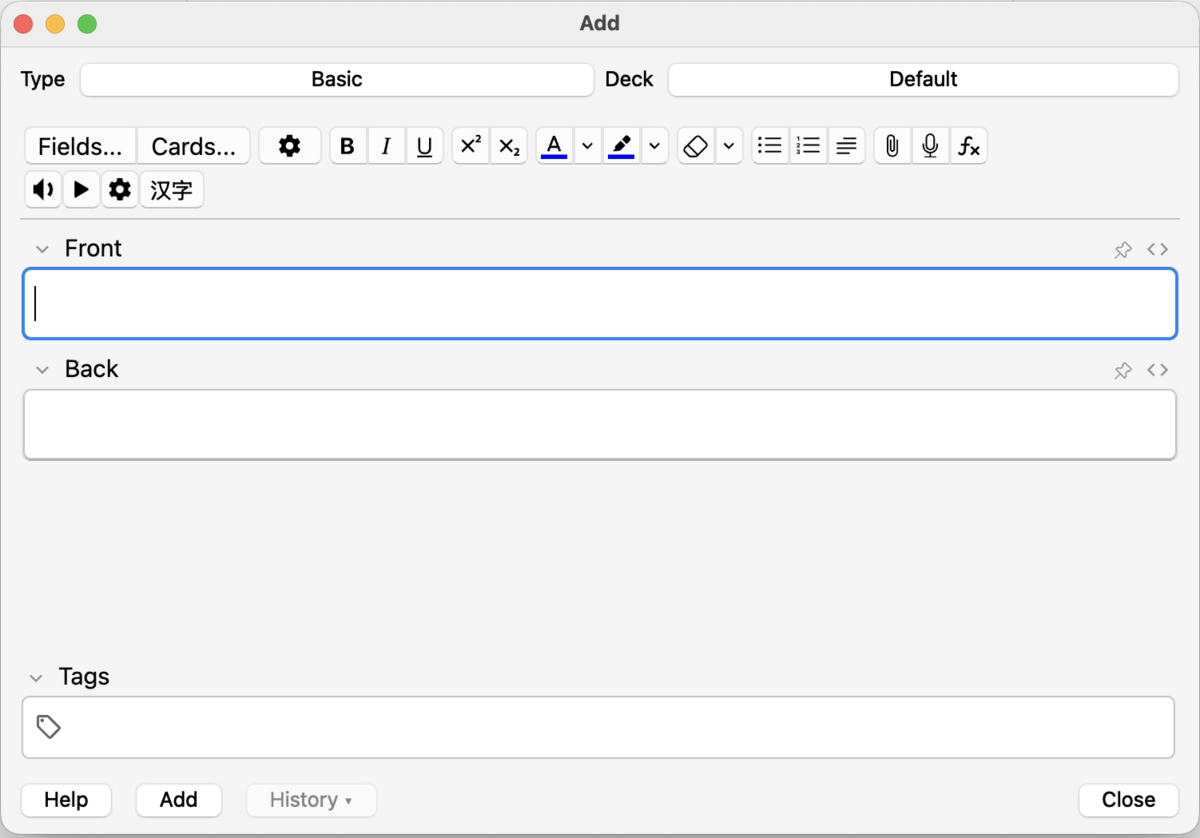
Task: Apply the blue text color
Action: pyautogui.click(x=554, y=146)
